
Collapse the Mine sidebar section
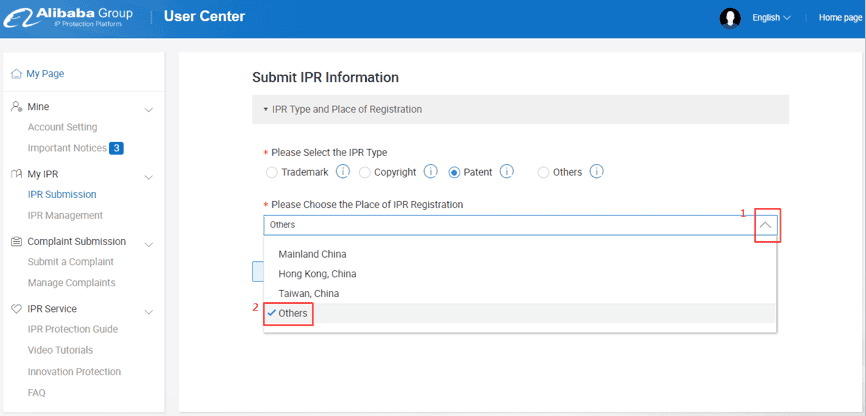point(149,108)
